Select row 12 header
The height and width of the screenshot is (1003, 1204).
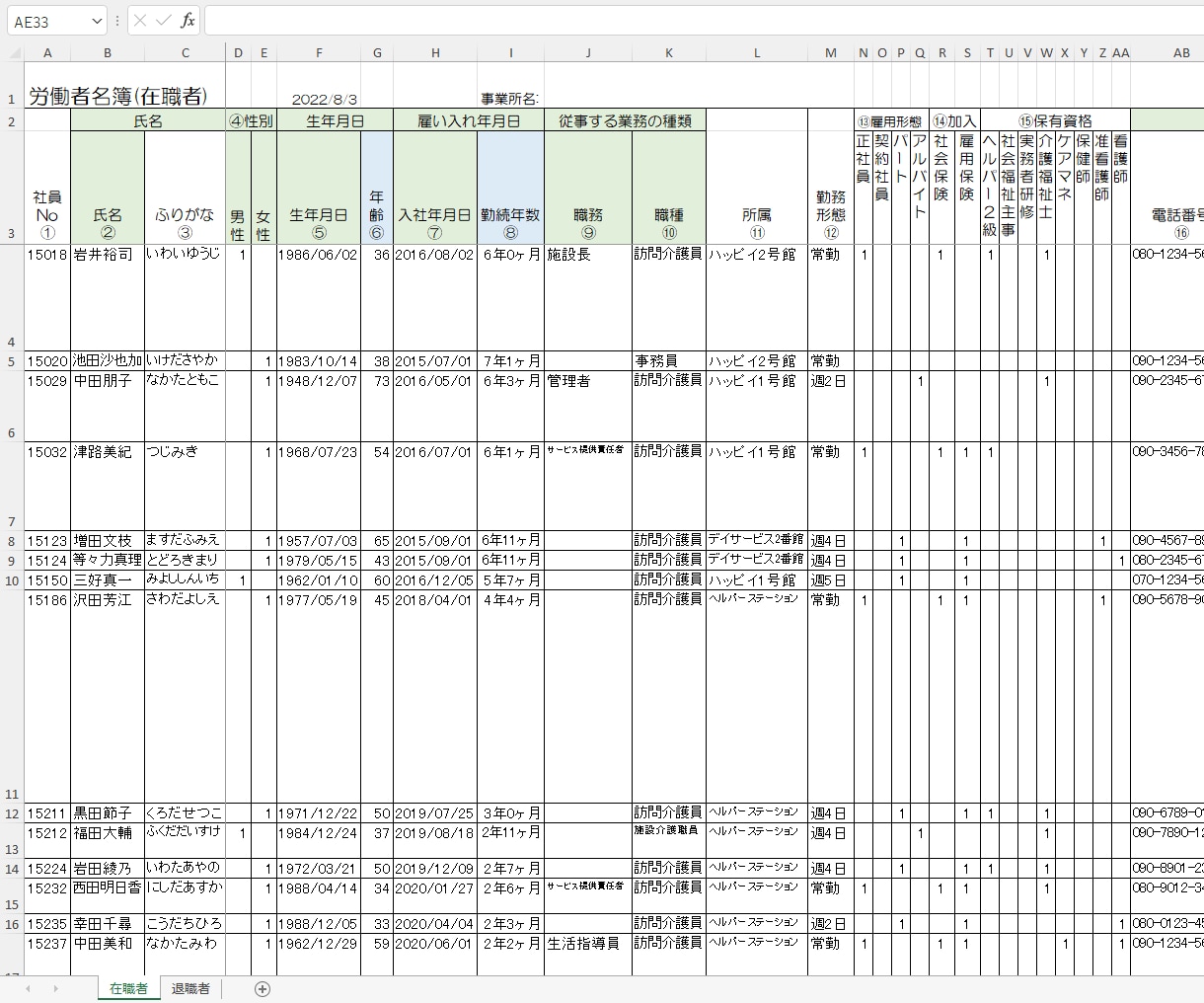12,813
